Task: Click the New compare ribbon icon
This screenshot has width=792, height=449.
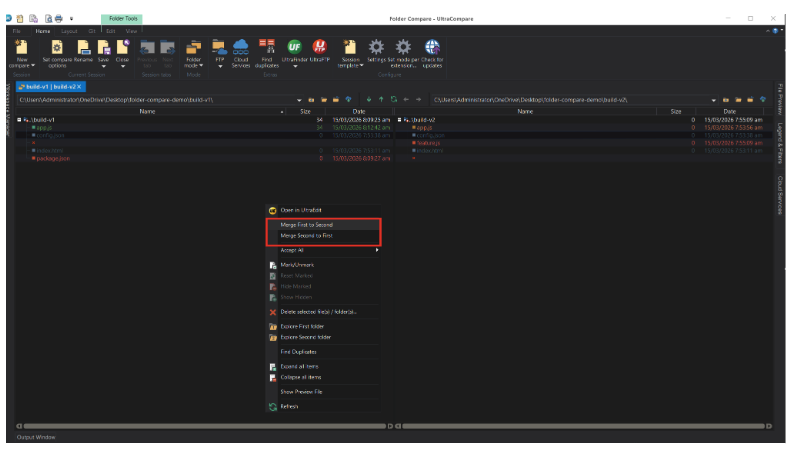Action: click(21, 47)
